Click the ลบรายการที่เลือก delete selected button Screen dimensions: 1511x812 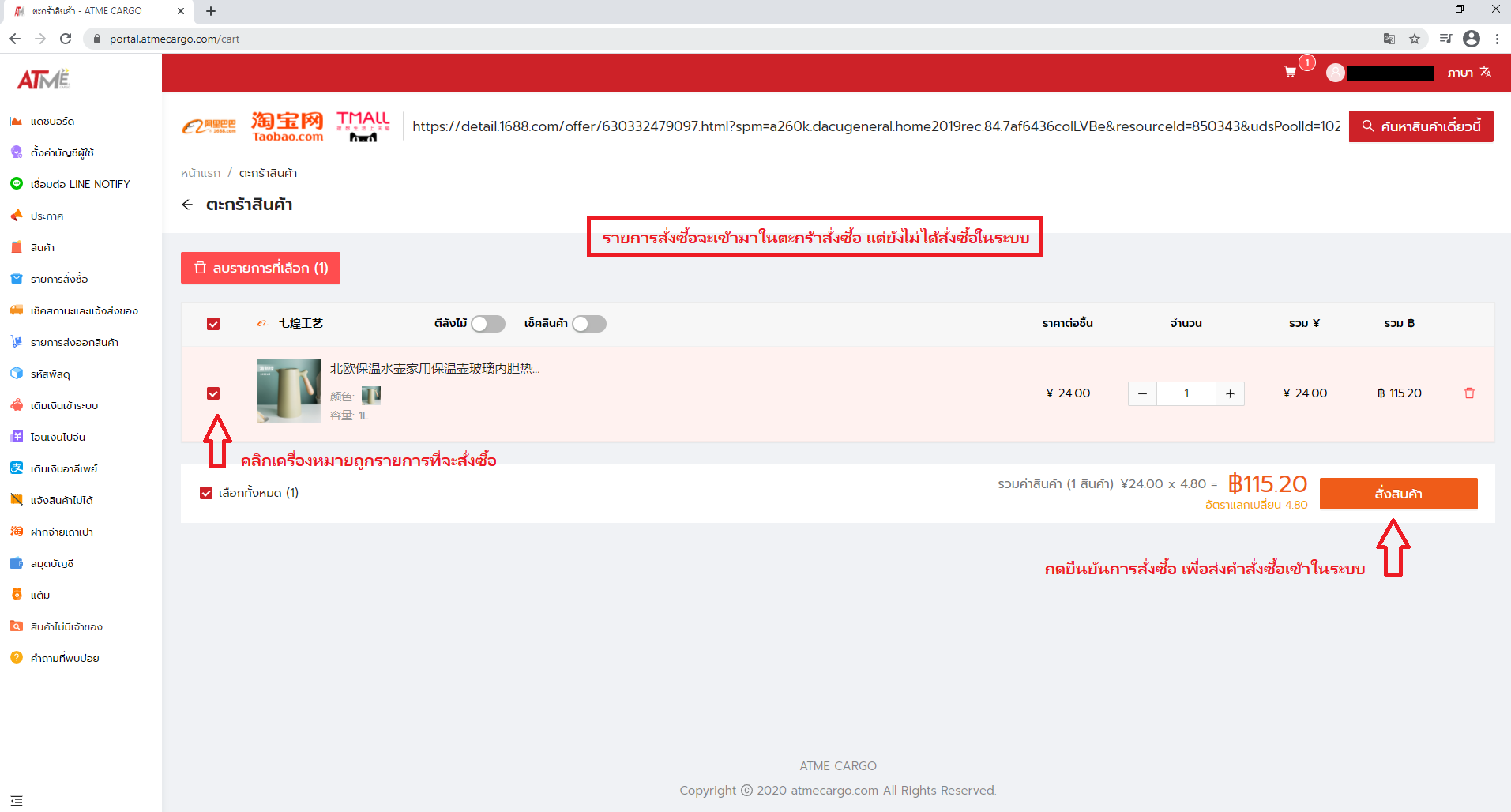click(261, 268)
